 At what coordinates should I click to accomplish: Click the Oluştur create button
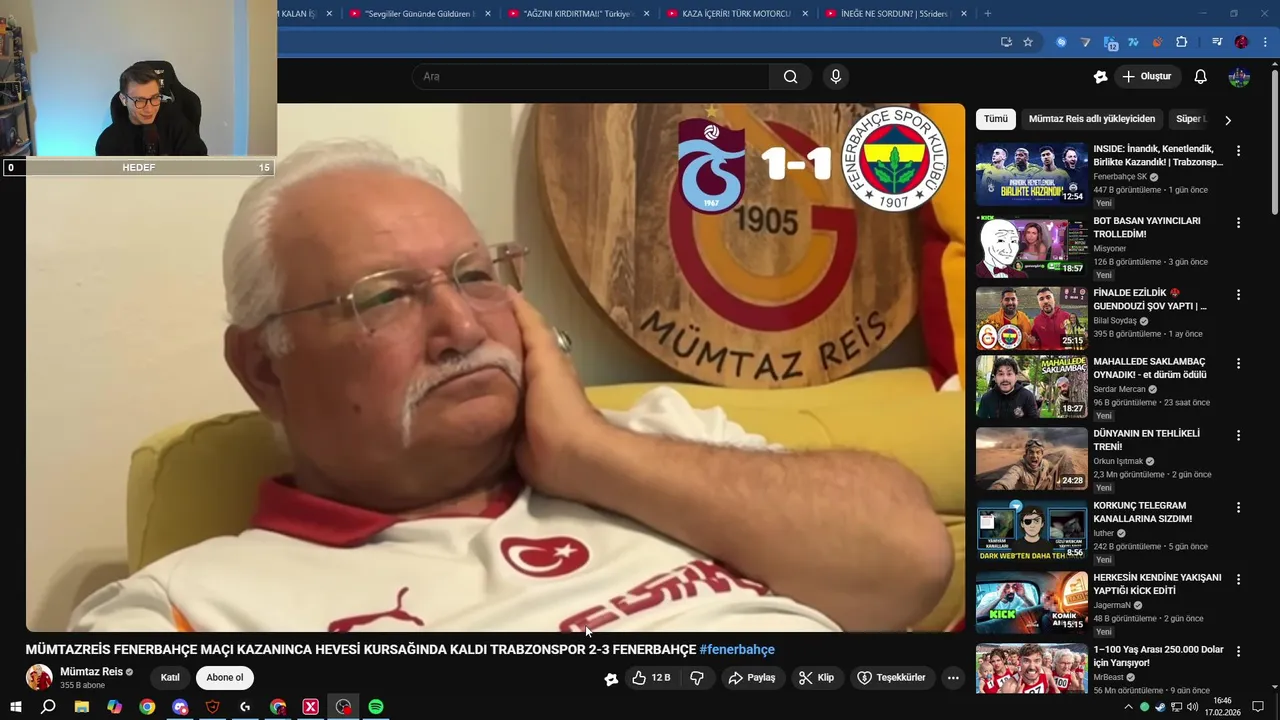[x=1147, y=77]
